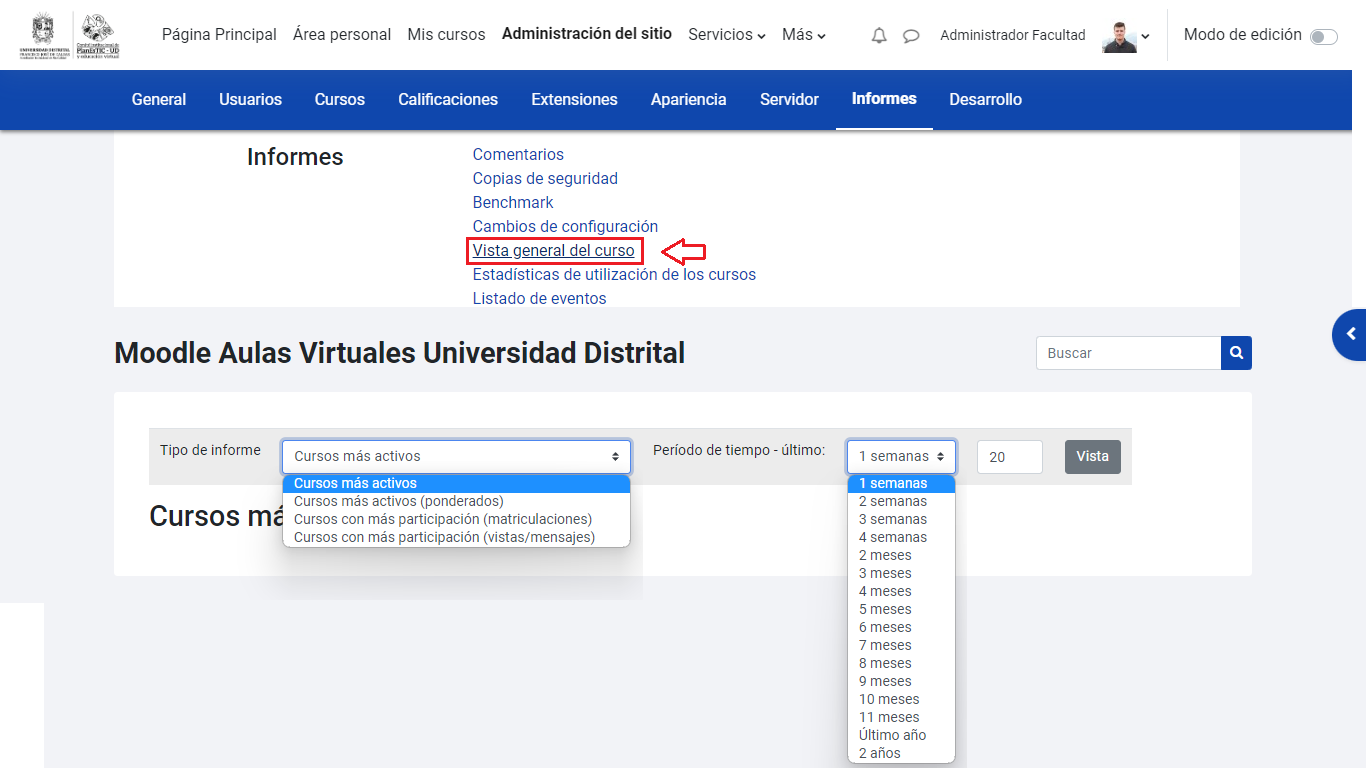Open the notifications bell icon
The height and width of the screenshot is (768, 1366).
click(879, 36)
